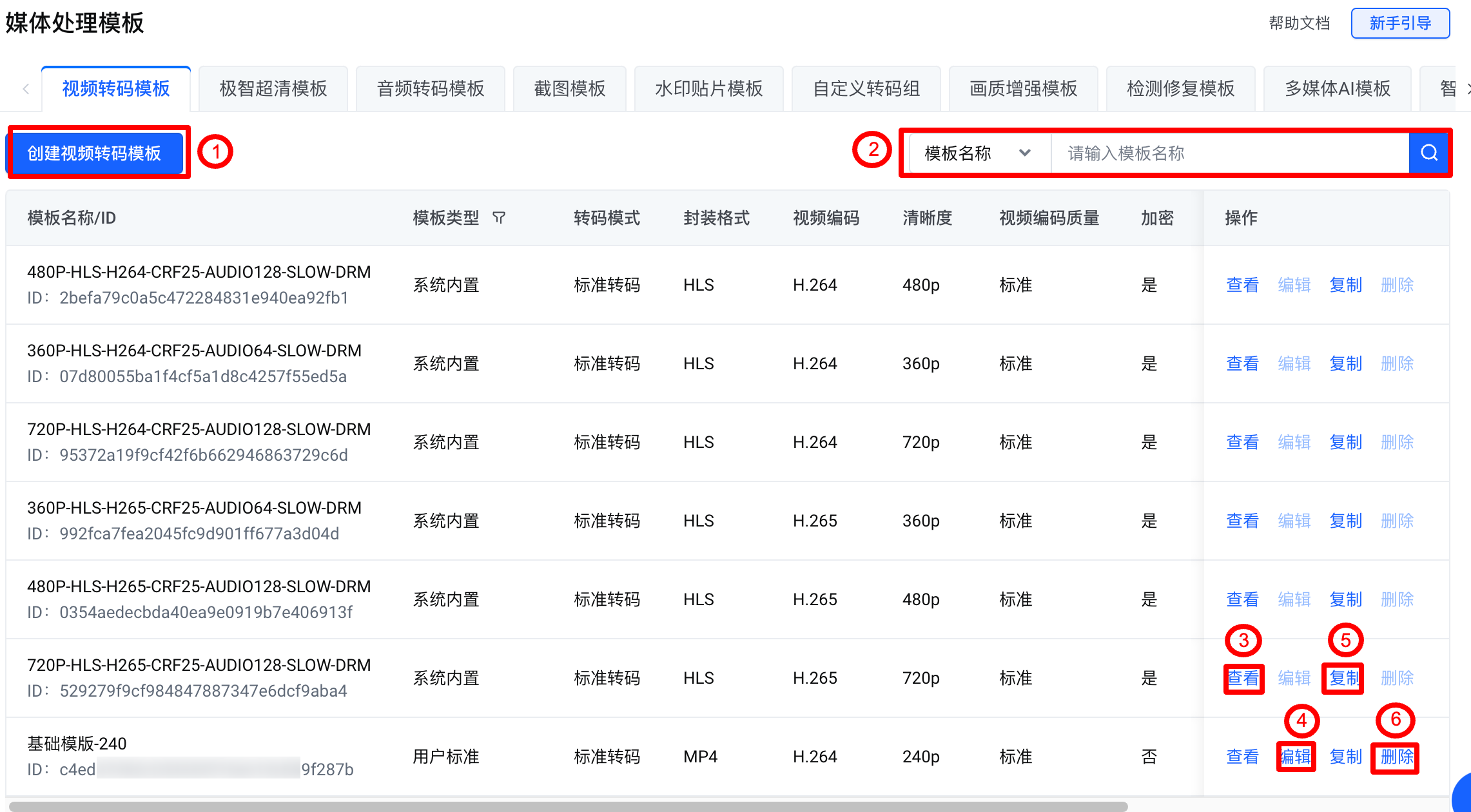Select the 基础模版-240 template name
The height and width of the screenshot is (812, 1471).
point(77,744)
